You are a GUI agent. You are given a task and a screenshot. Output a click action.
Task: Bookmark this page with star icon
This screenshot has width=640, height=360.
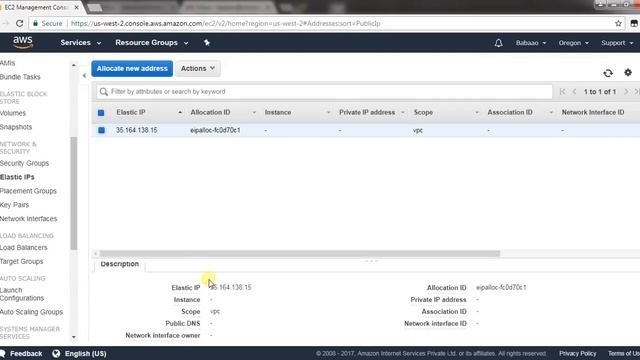pyautogui.click(x=618, y=23)
